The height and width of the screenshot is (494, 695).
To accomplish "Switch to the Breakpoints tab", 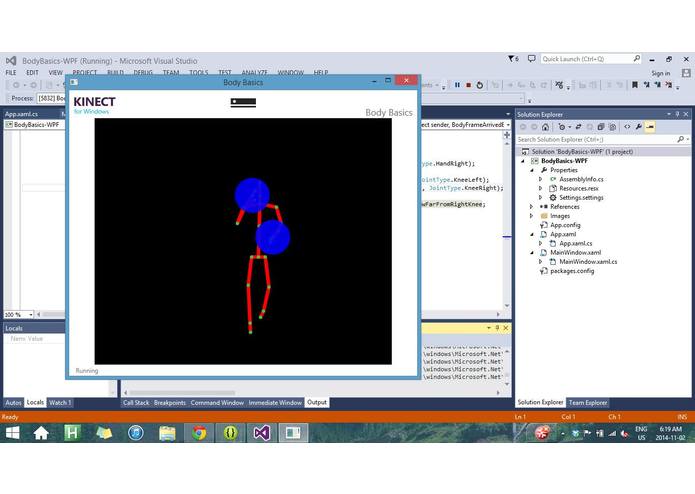I will pos(170,403).
